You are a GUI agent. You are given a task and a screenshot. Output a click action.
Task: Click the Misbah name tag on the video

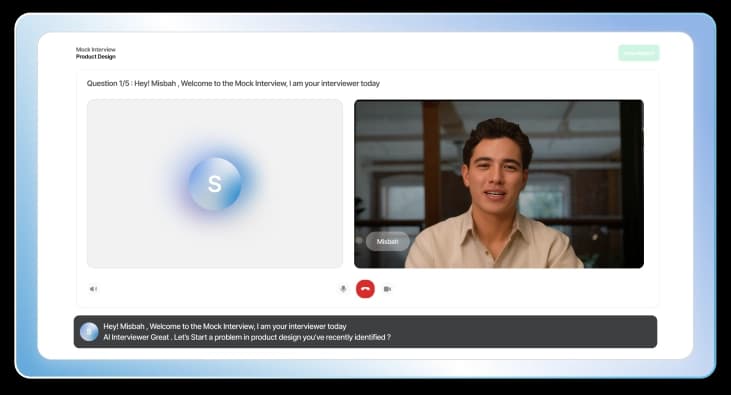tap(387, 242)
